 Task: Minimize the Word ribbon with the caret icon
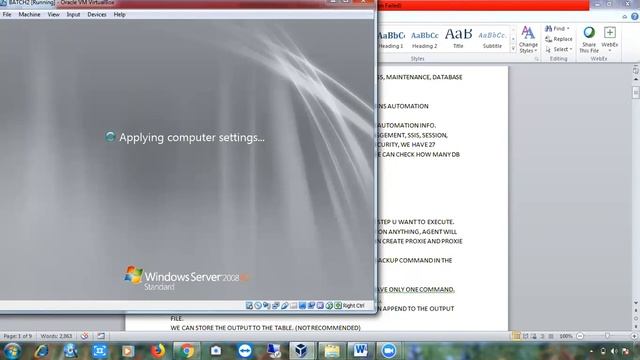click(624, 17)
